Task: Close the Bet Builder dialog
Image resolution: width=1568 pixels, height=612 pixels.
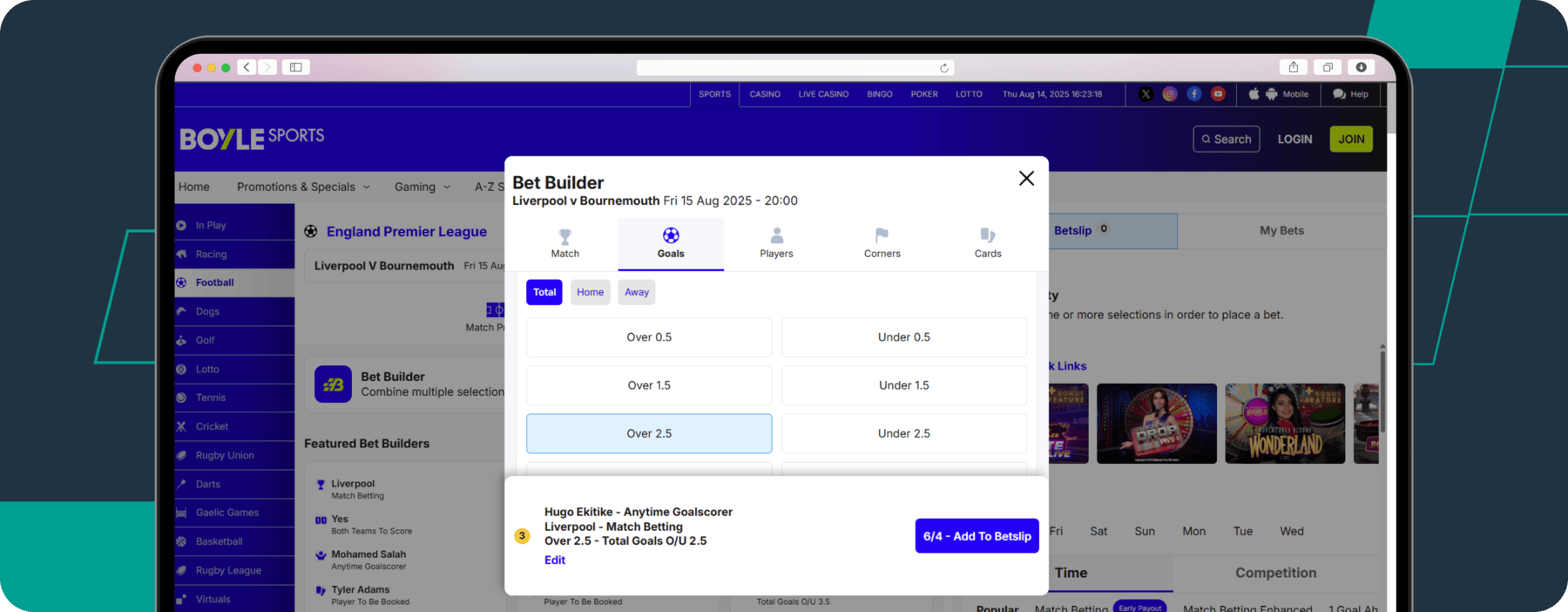Action: tap(1026, 178)
